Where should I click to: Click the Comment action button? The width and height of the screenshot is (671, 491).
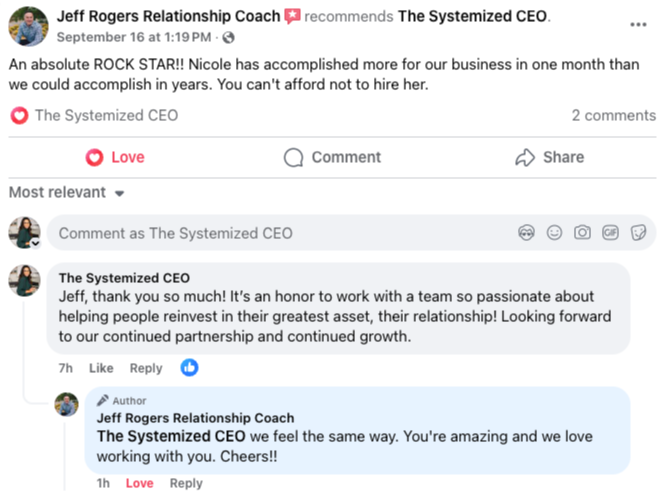(x=332, y=157)
